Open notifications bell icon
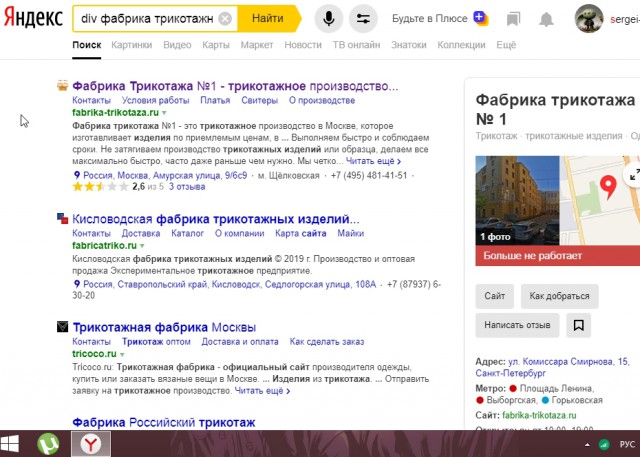This screenshot has height=457, width=640. point(546,19)
